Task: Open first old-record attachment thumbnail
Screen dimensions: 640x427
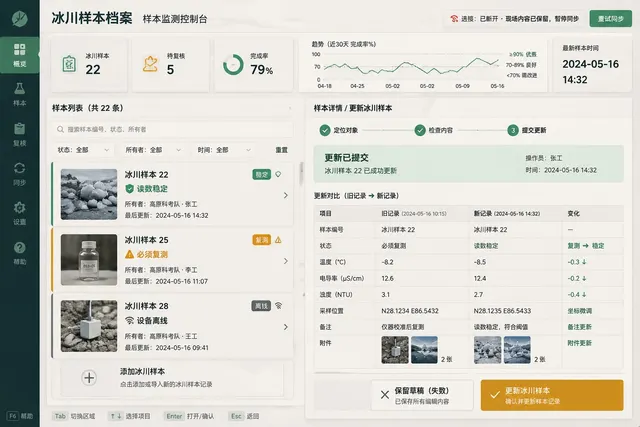Action: click(395, 350)
